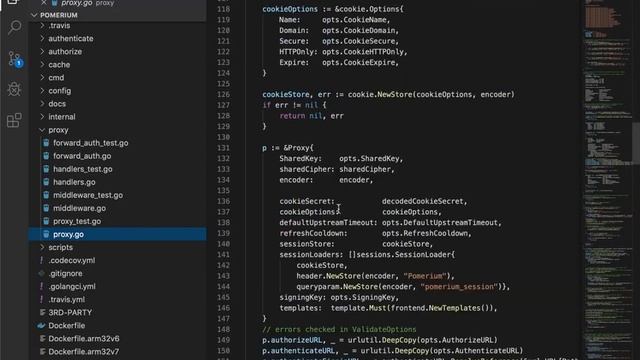Viewport: 640px width, 360px height.
Task: Expand the internal folder
Action: (42, 117)
